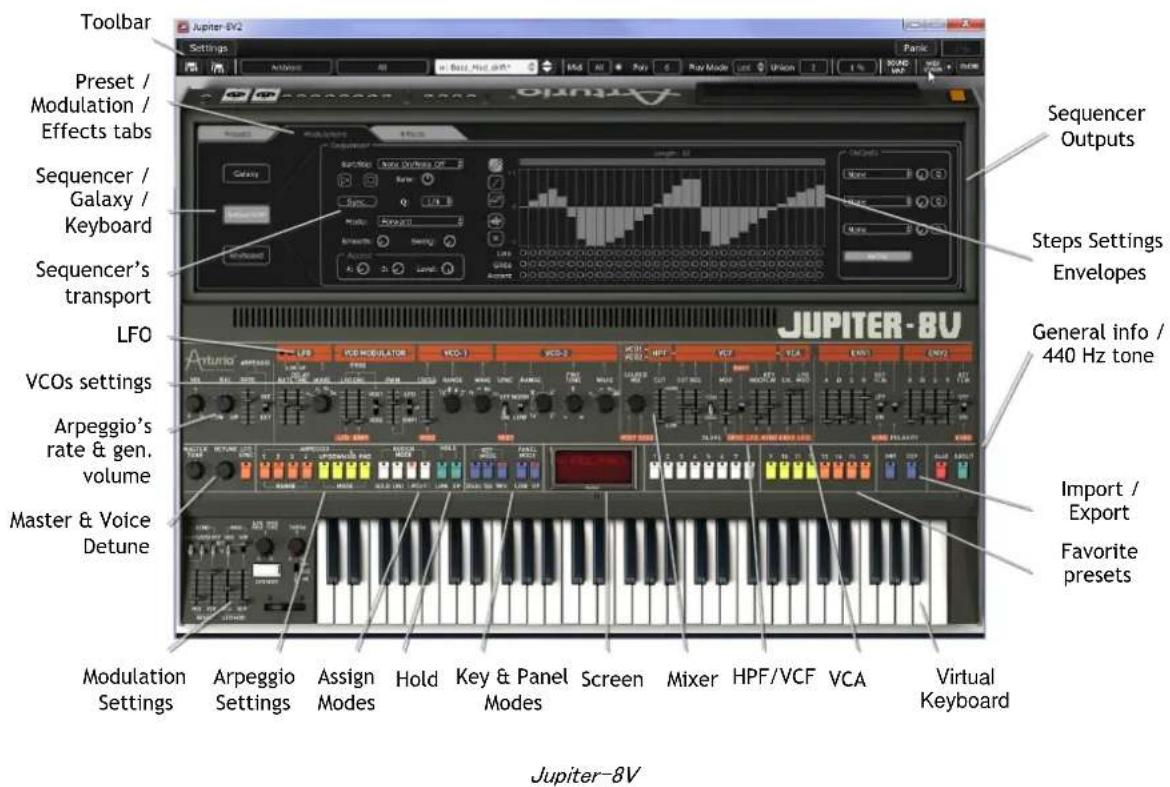
Task: Switch to the Presets tab
Action: pos(239,134)
